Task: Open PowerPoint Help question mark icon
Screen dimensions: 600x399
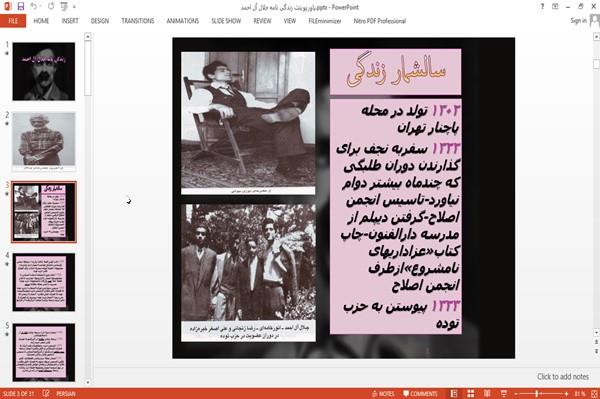Action: click(542, 7)
